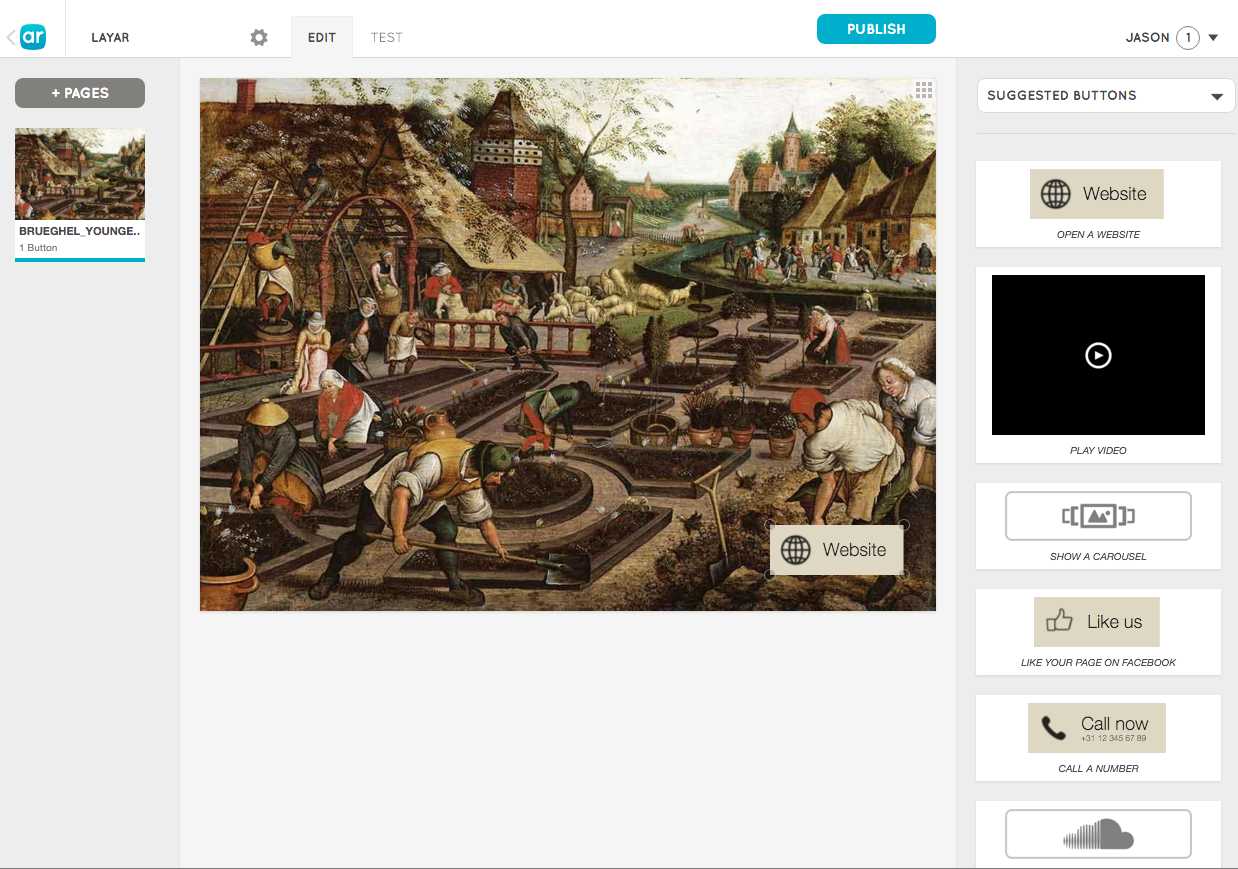Click the phone icon on Call now
The height and width of the screenshot is (869, 1238).
[x=1053, y=728]
